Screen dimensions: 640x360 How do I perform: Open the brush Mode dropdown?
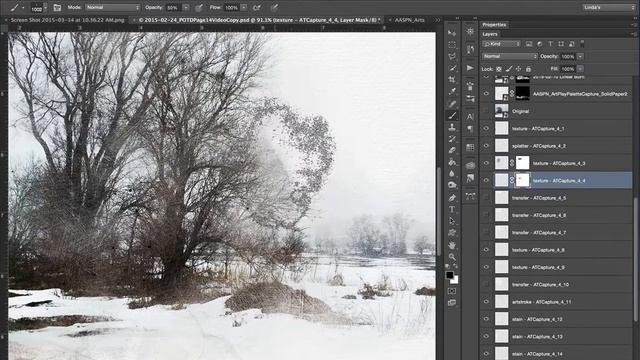pos(112,7)
